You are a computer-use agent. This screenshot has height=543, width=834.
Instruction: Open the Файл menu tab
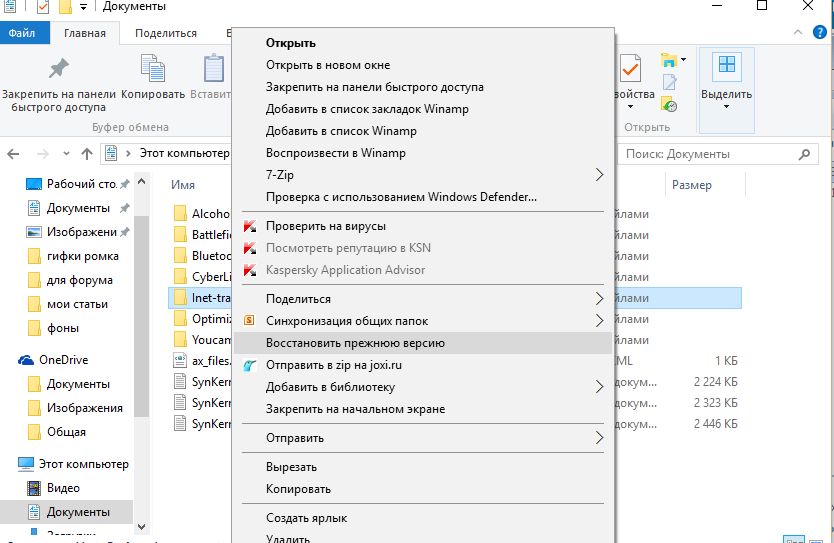click(x=22, y=33)
